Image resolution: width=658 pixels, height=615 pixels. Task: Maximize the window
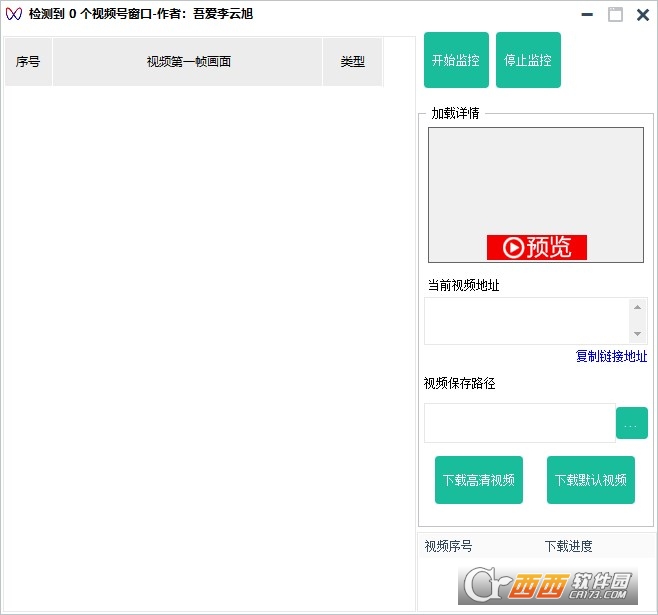coord(615,15)
